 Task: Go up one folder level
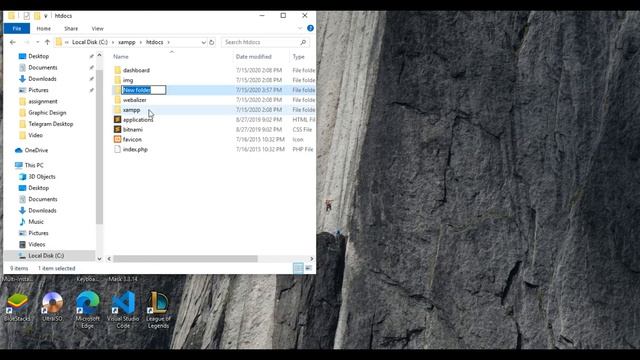coord(47,42)
